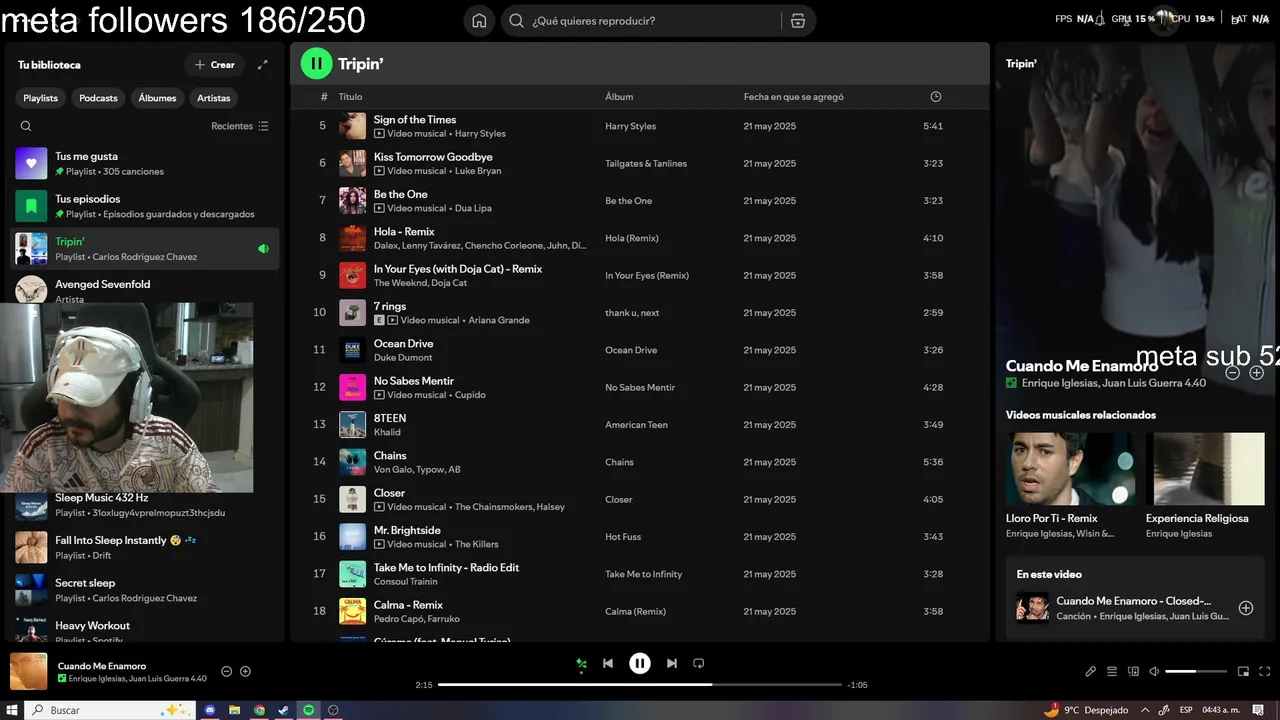The height and width of the screenshot is (720, 1280).
Task: Open Dua Lipa artist link
Action: [x=475, y=208]
